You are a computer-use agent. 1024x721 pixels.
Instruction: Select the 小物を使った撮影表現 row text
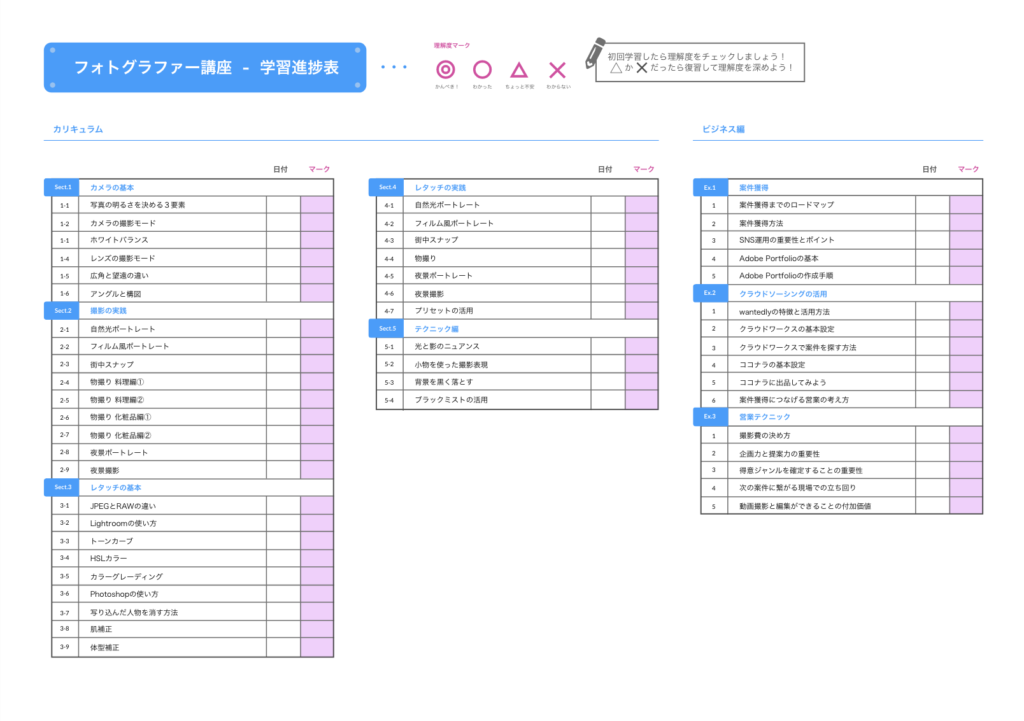pyautogui.click(x=451, y=364)
